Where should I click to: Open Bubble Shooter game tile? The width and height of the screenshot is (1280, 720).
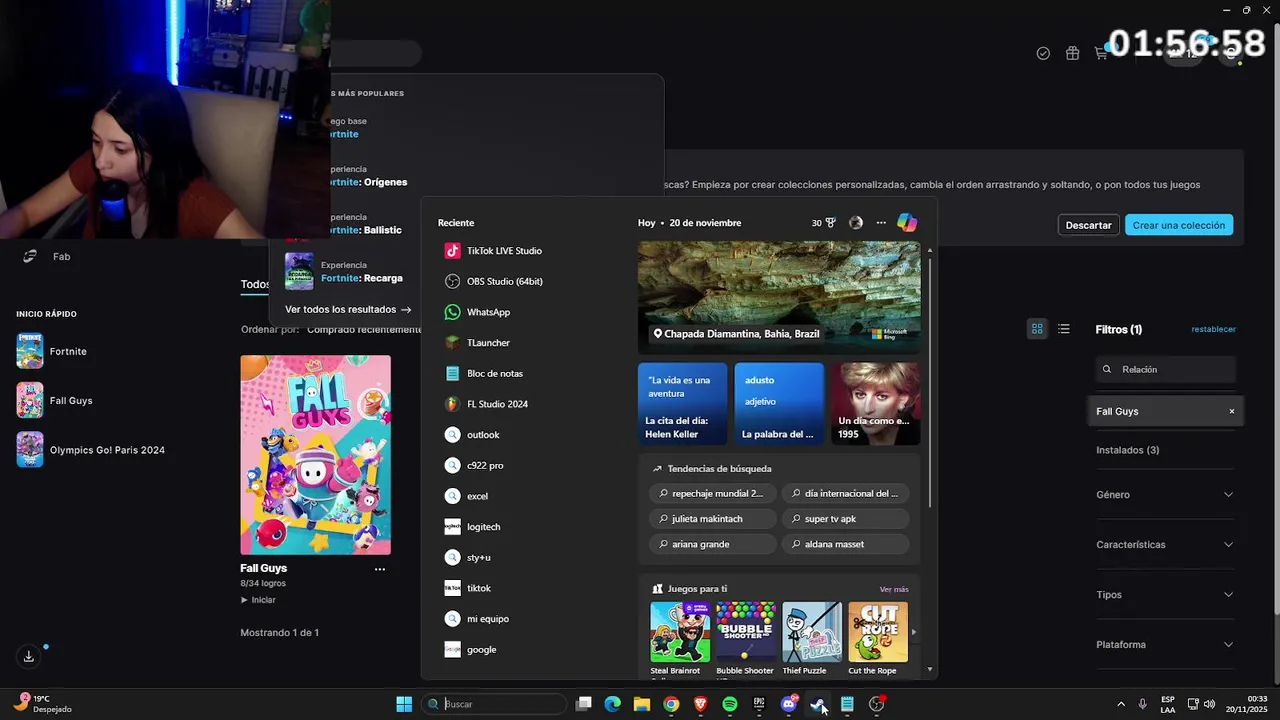(745, 639)
